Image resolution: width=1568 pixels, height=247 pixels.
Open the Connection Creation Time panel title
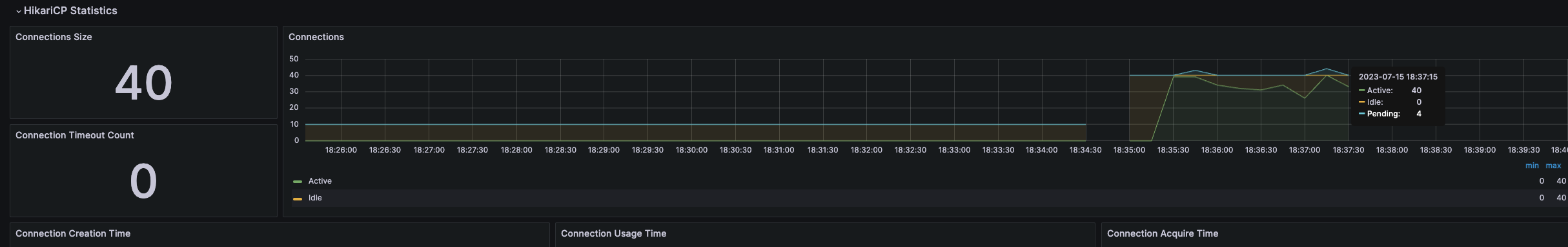[x=73, y=233]
